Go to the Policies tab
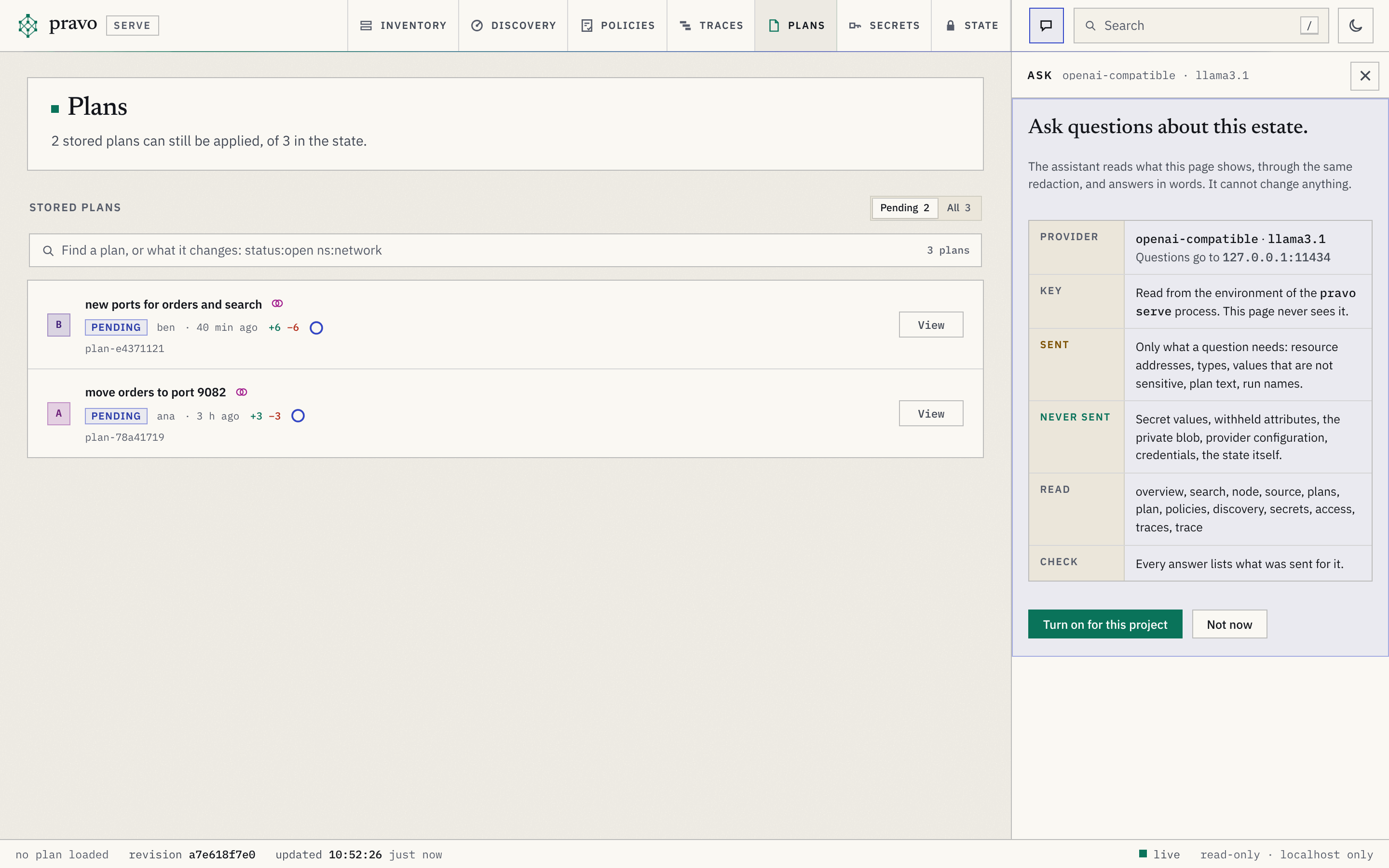The height and width of the screenshot is (868, 1389). coord(617,25)
